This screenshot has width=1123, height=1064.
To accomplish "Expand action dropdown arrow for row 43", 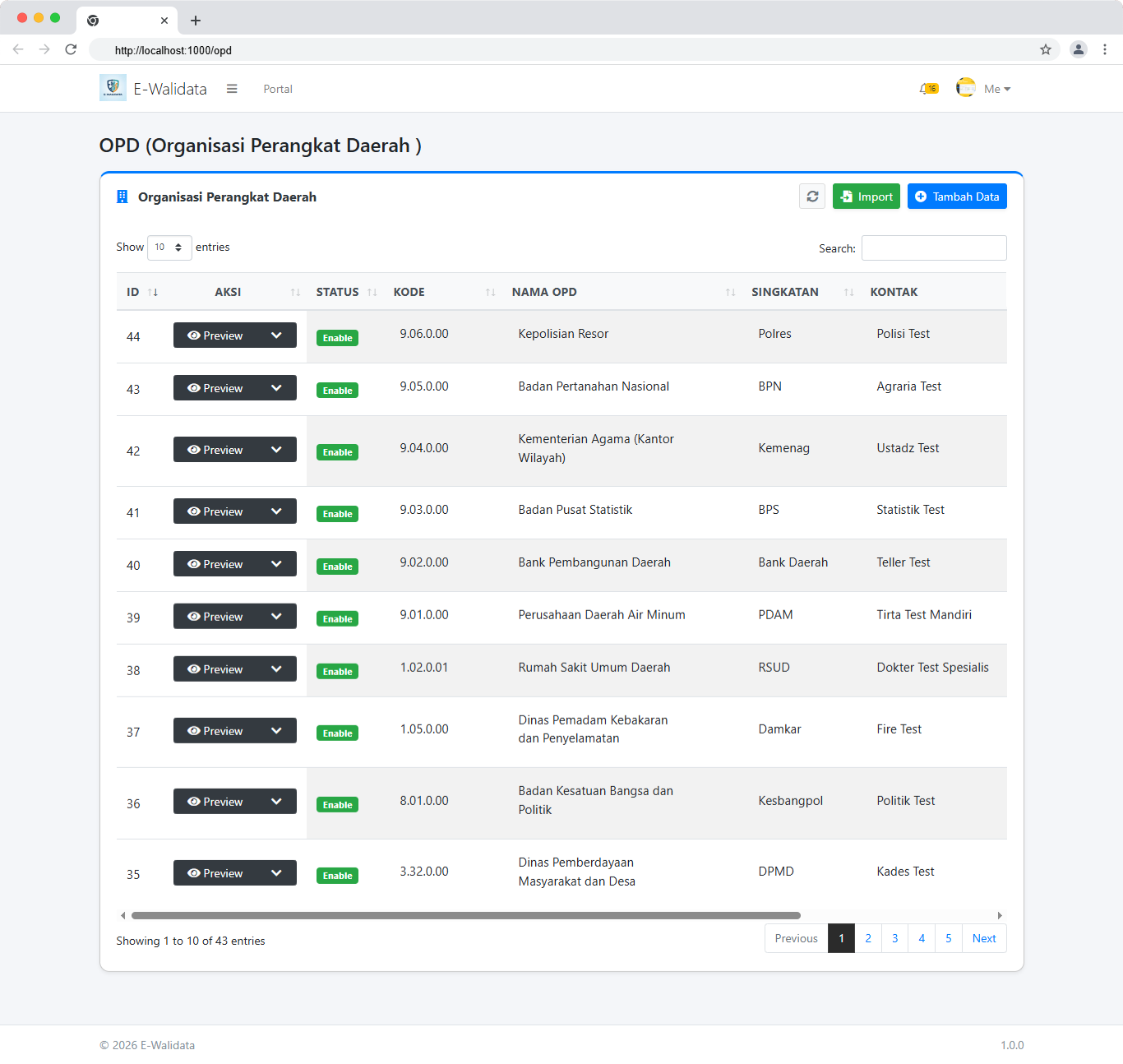I will tap(277, 388).
